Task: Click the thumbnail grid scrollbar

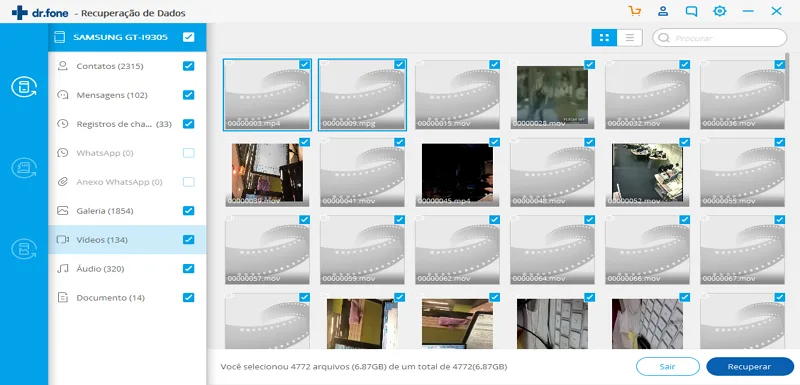Action: [x=787, y=76]
